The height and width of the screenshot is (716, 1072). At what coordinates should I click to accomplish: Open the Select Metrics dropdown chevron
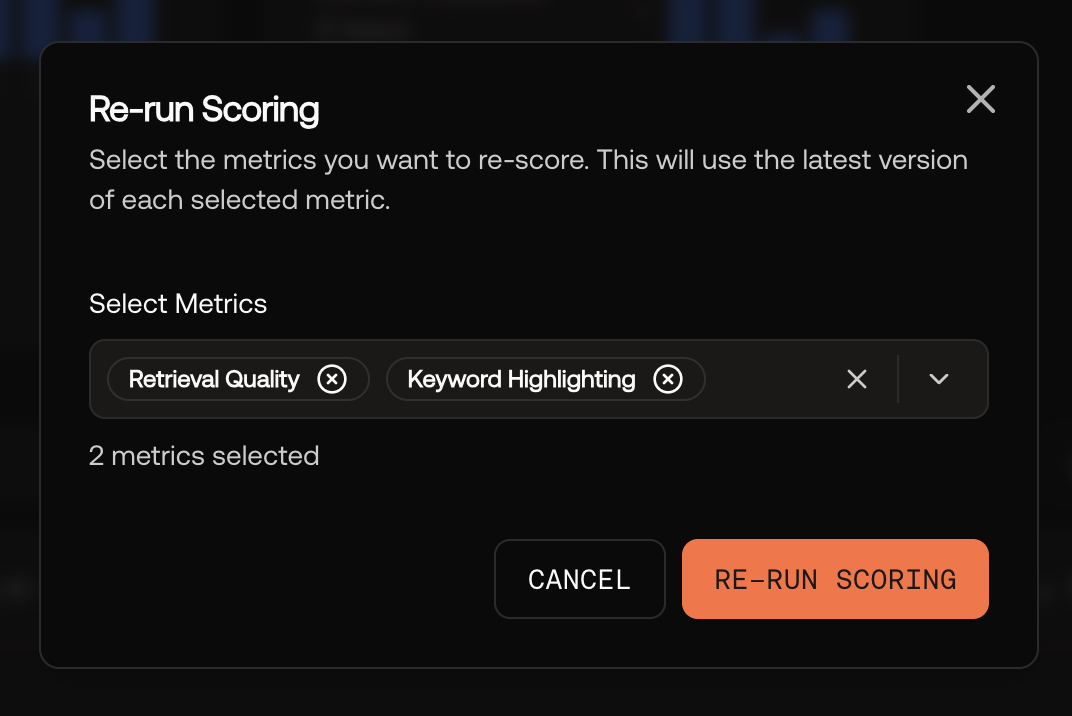coord(939,379)
